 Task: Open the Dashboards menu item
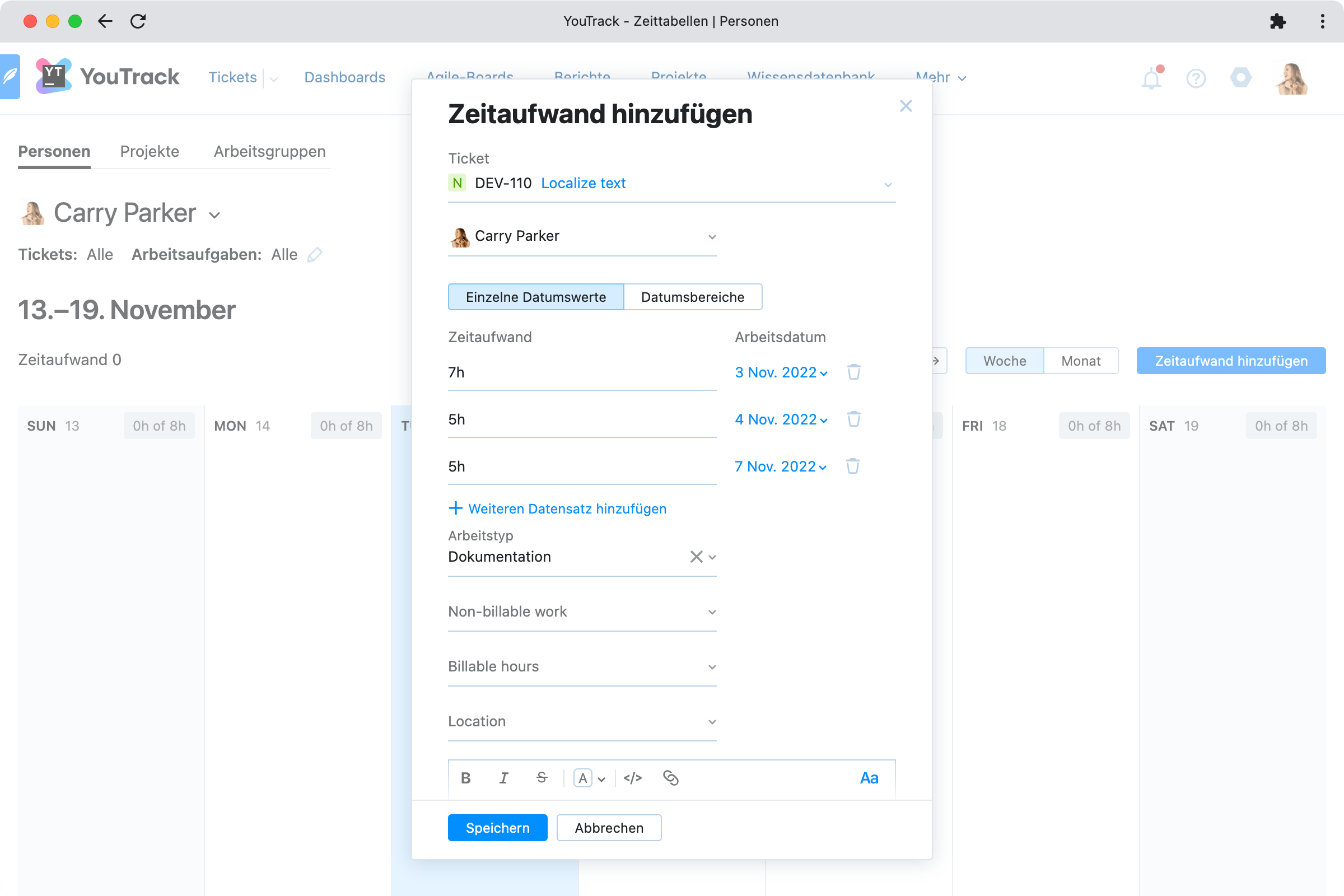point(344,77)
